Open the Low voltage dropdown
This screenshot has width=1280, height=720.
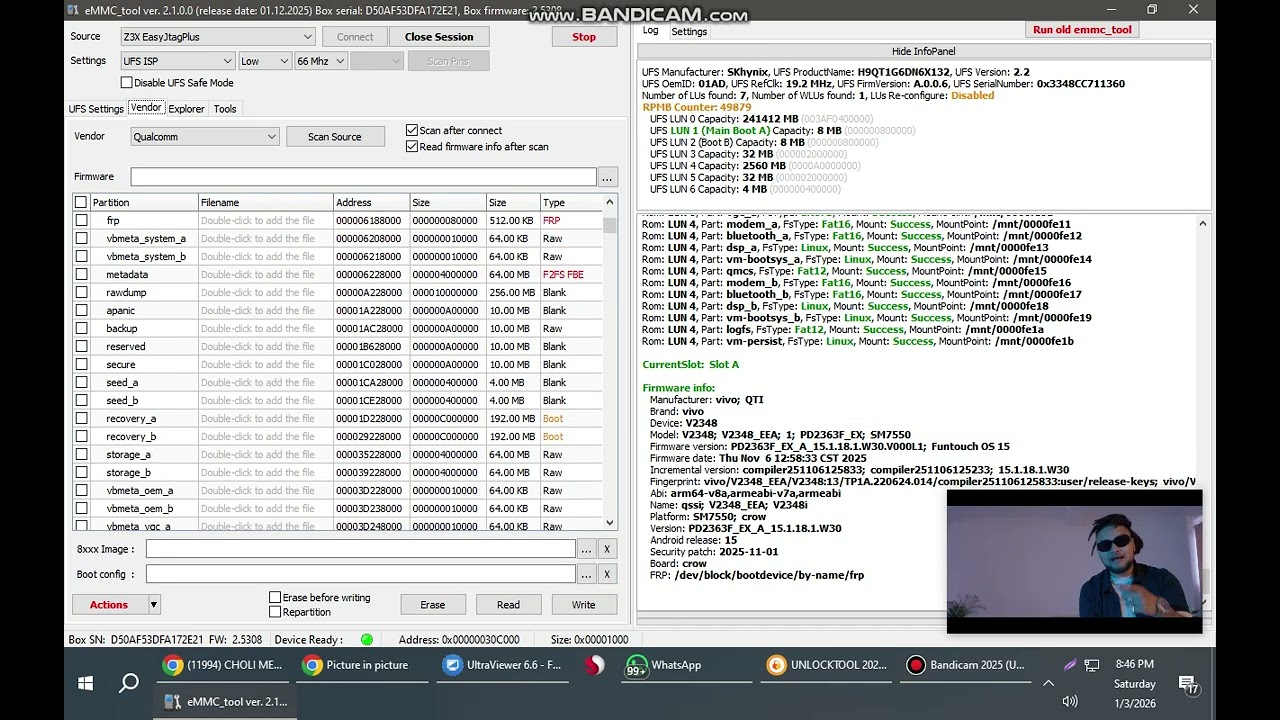tap(263, 61)
